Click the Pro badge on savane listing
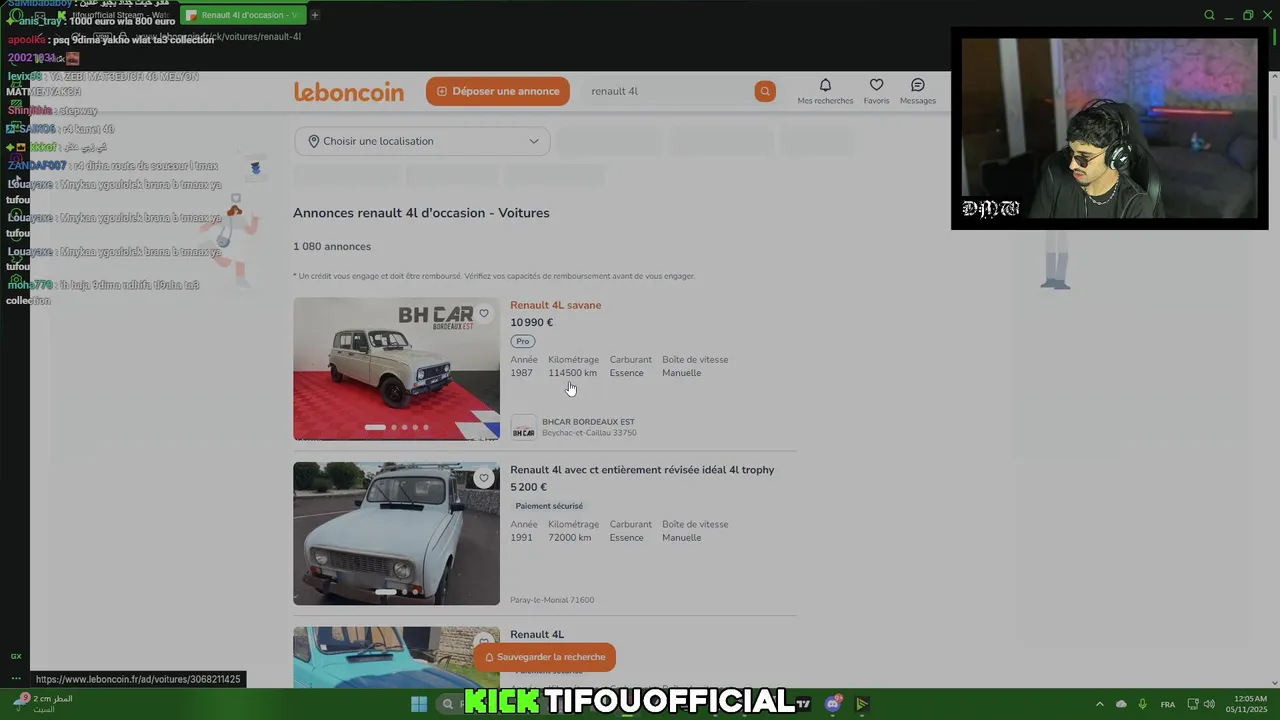1280x720 pixels. click(523, 341)
